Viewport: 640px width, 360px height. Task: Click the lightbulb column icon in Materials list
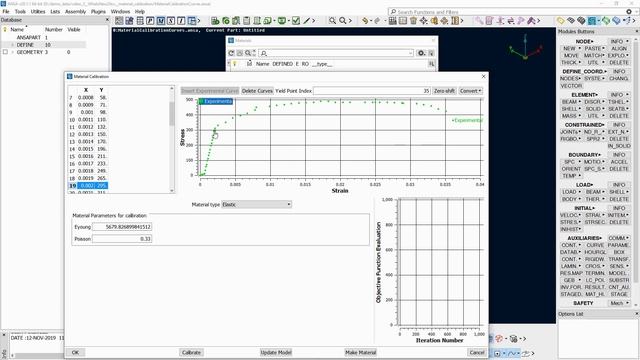point(235,64)
